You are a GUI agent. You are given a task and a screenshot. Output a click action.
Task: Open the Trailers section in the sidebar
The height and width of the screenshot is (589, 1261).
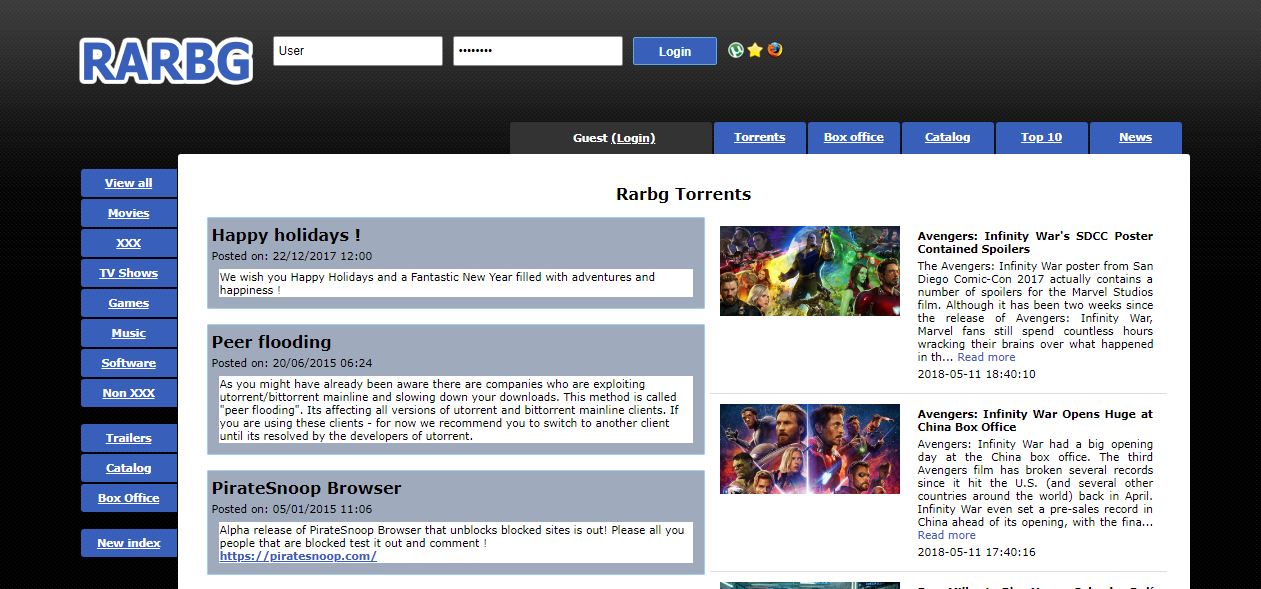pos(128,438)
